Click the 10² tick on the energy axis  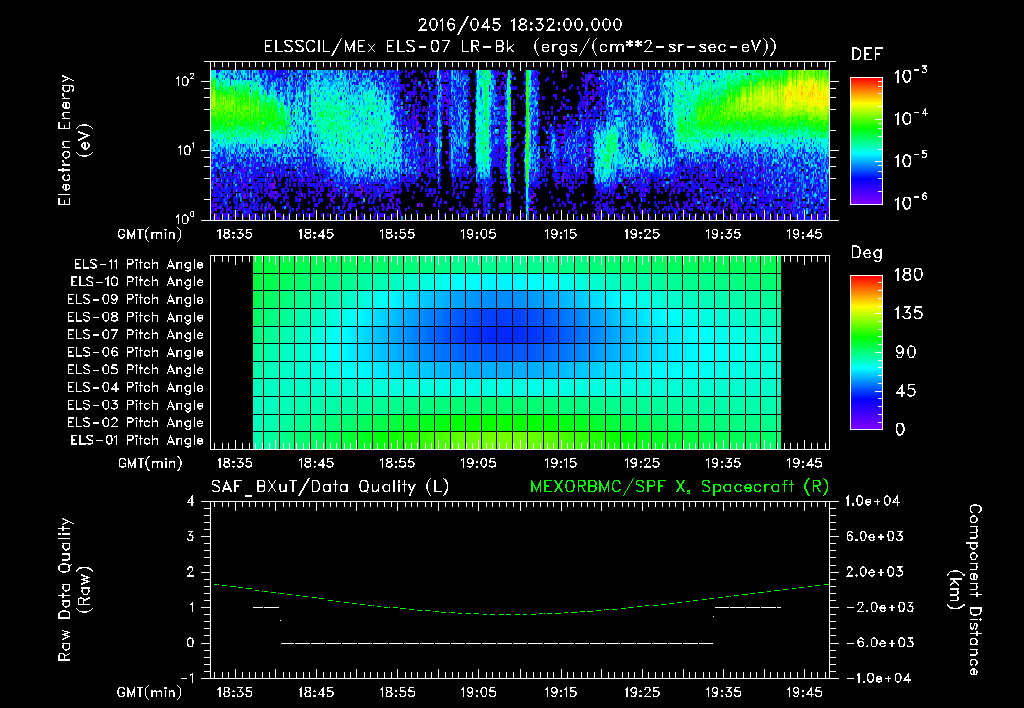click(186, 81)
